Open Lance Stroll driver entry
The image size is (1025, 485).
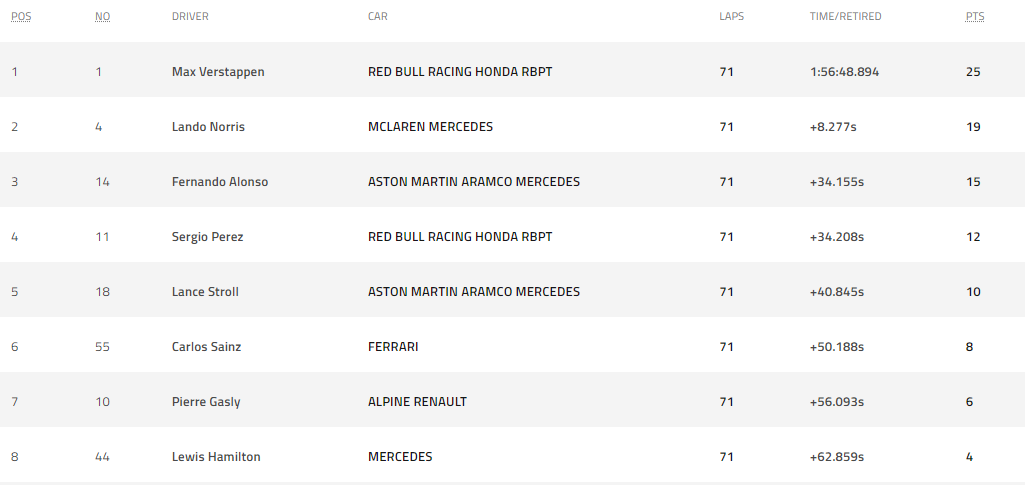click(x=205, y=292)
